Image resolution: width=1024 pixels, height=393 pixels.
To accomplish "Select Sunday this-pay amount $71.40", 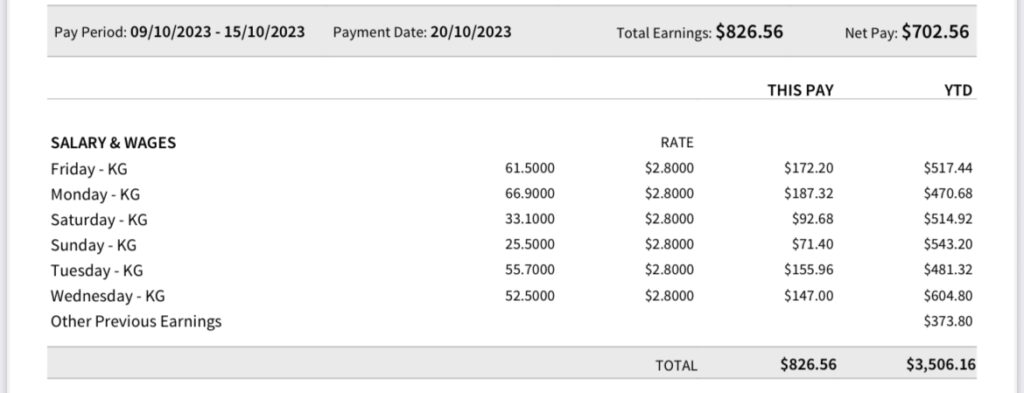I will 813,245.
